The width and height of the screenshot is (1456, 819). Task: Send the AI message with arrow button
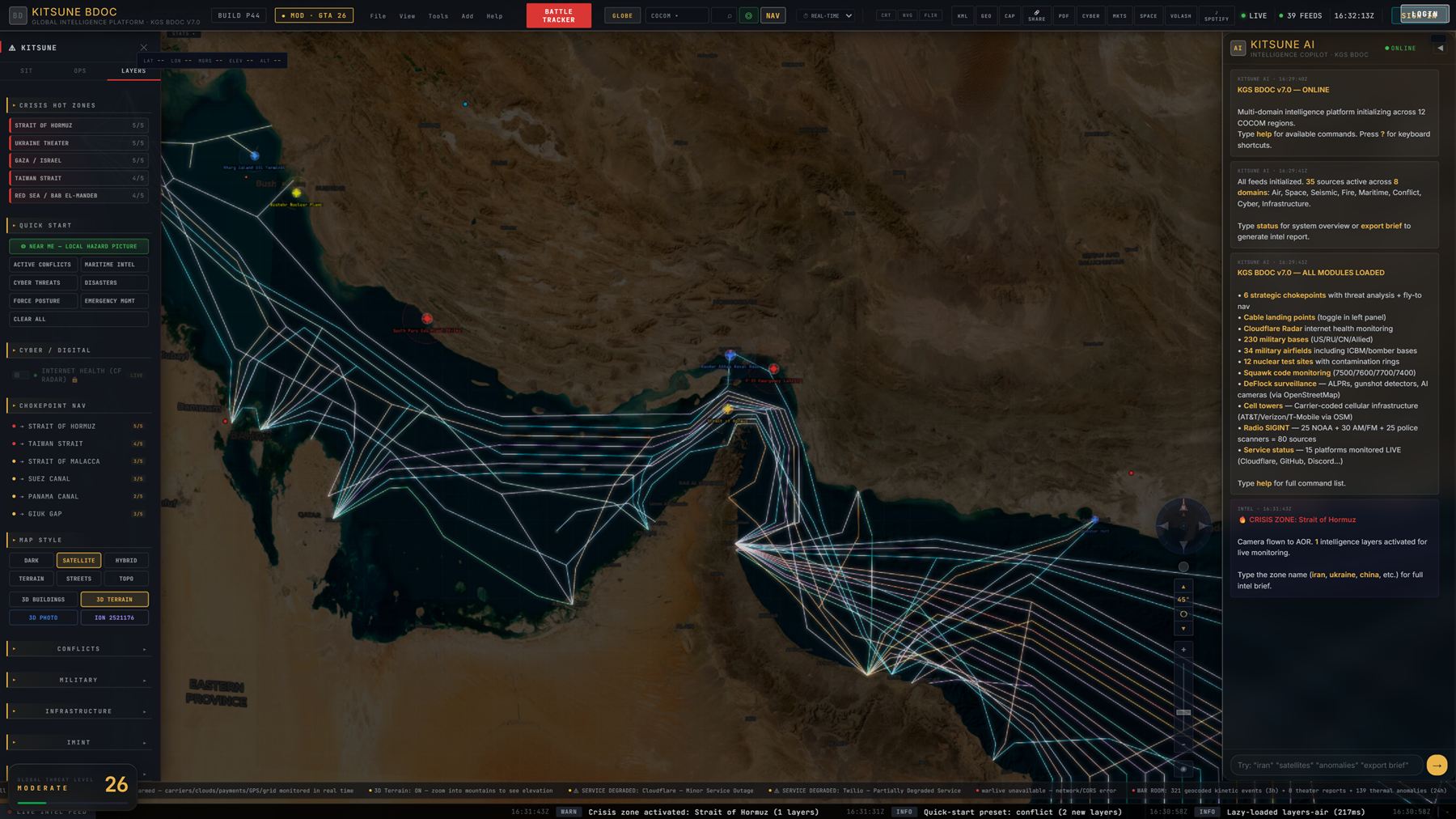(x=1437, y=765)
